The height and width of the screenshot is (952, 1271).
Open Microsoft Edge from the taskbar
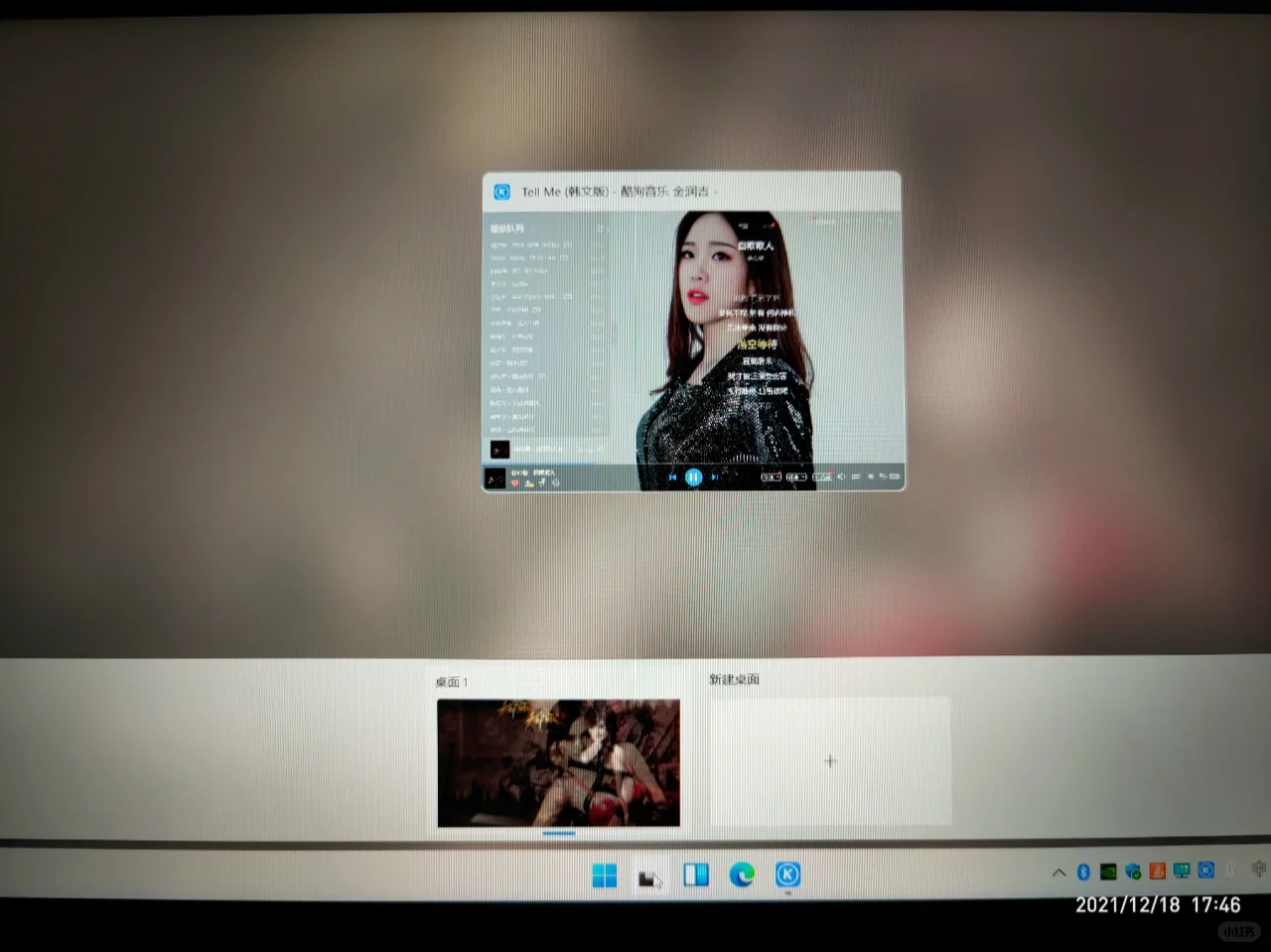coord(742,875)
